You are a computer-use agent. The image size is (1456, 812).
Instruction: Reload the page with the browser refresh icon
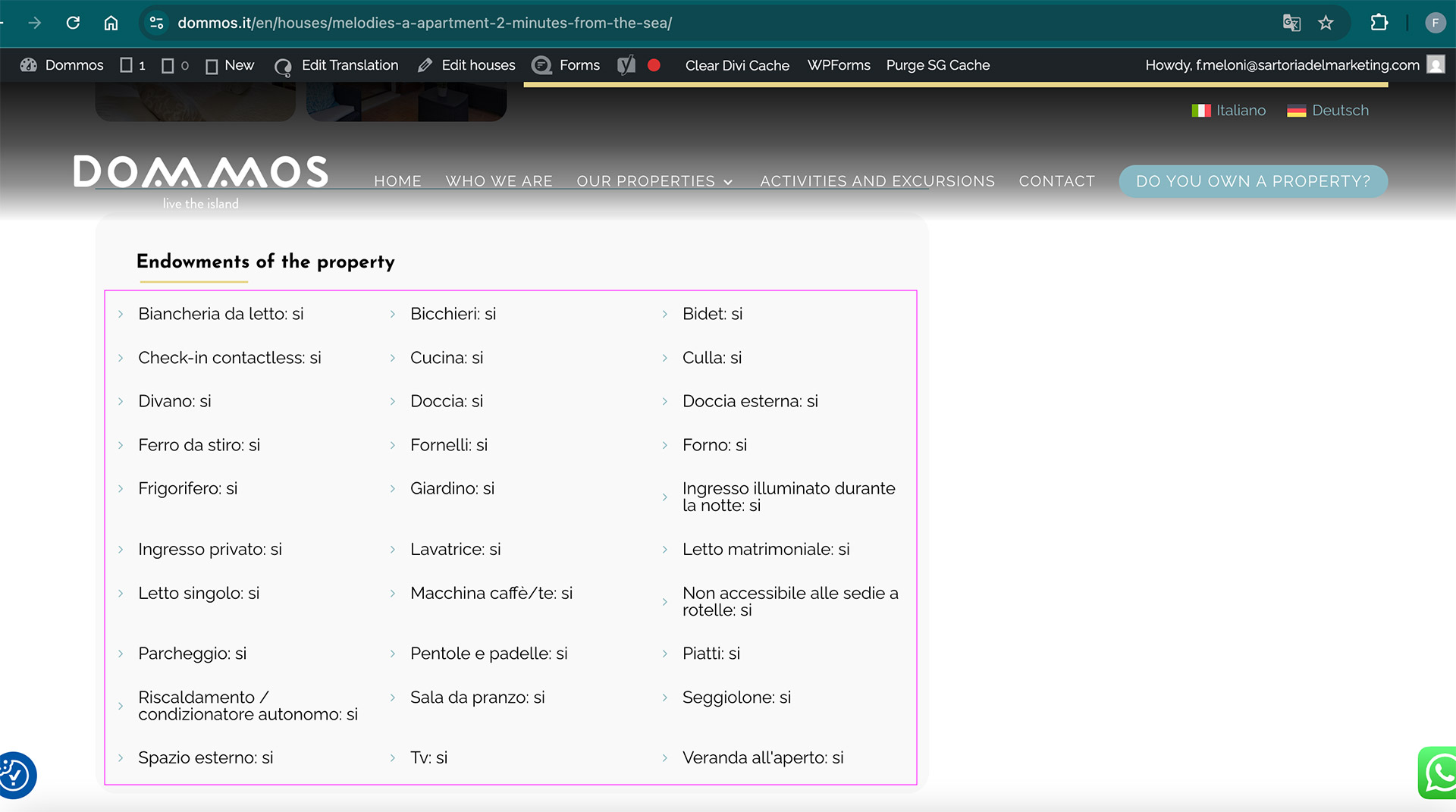[x=73, y=23]
